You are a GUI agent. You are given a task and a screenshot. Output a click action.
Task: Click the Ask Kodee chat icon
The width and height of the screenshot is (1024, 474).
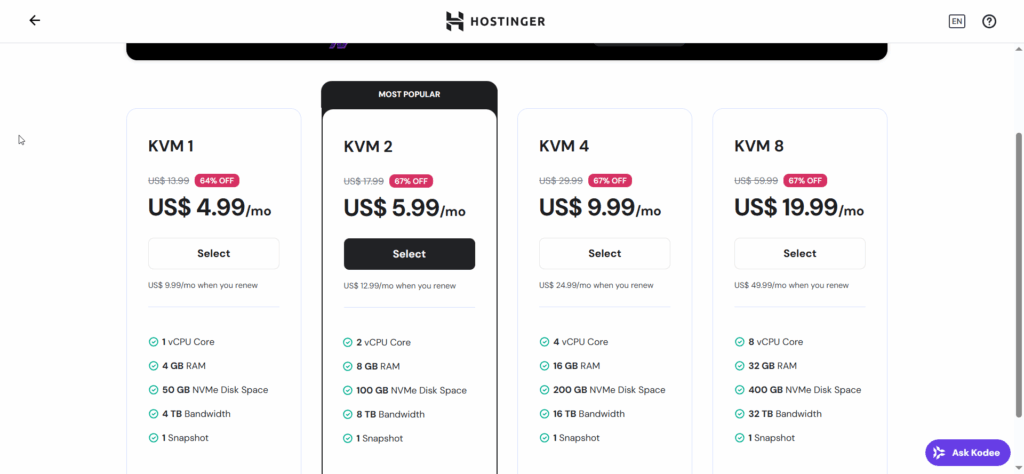967,452
